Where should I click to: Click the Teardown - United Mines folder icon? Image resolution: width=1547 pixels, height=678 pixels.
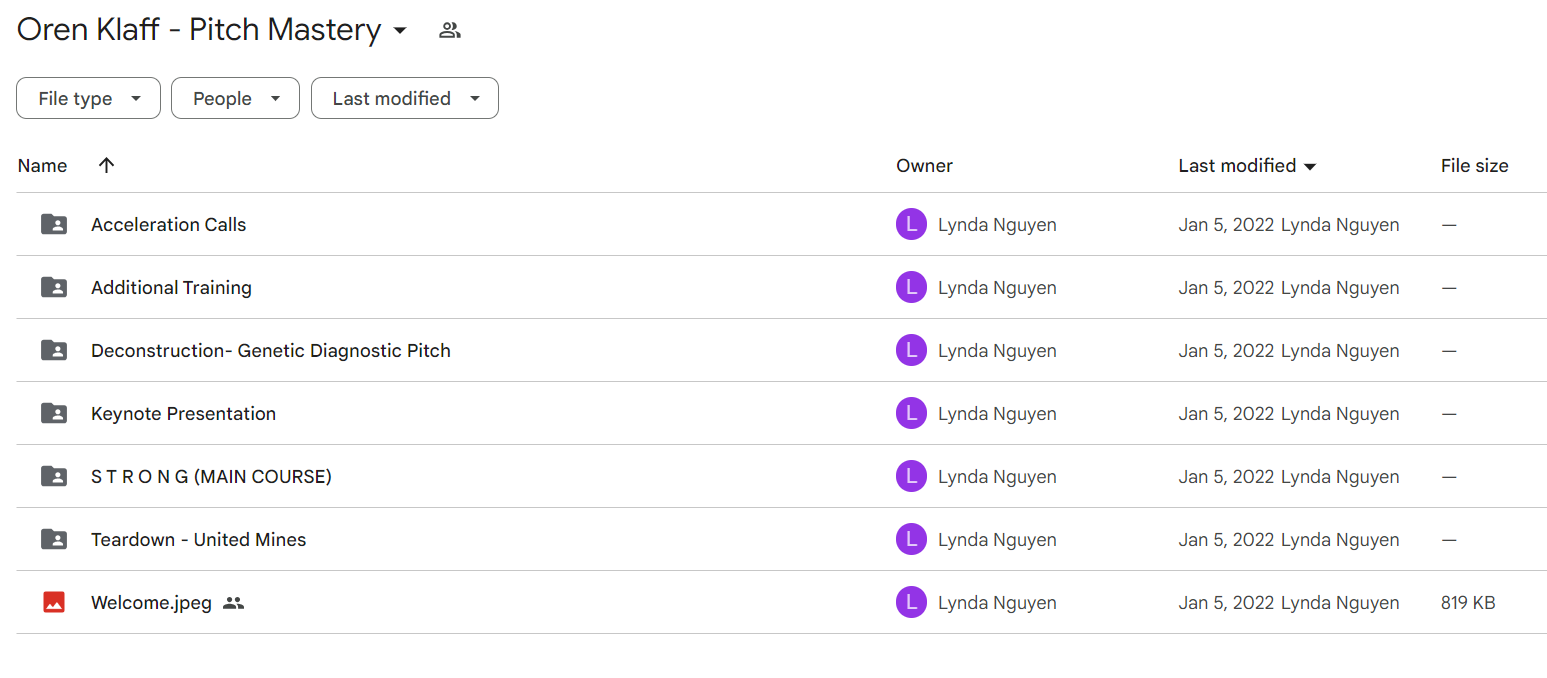[x=54, y=539]
